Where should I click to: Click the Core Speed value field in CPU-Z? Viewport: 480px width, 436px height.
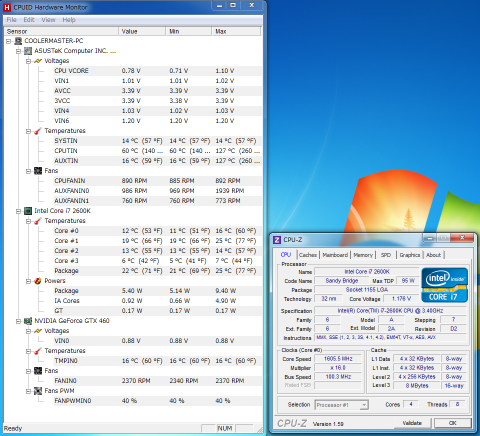(338, 359)
